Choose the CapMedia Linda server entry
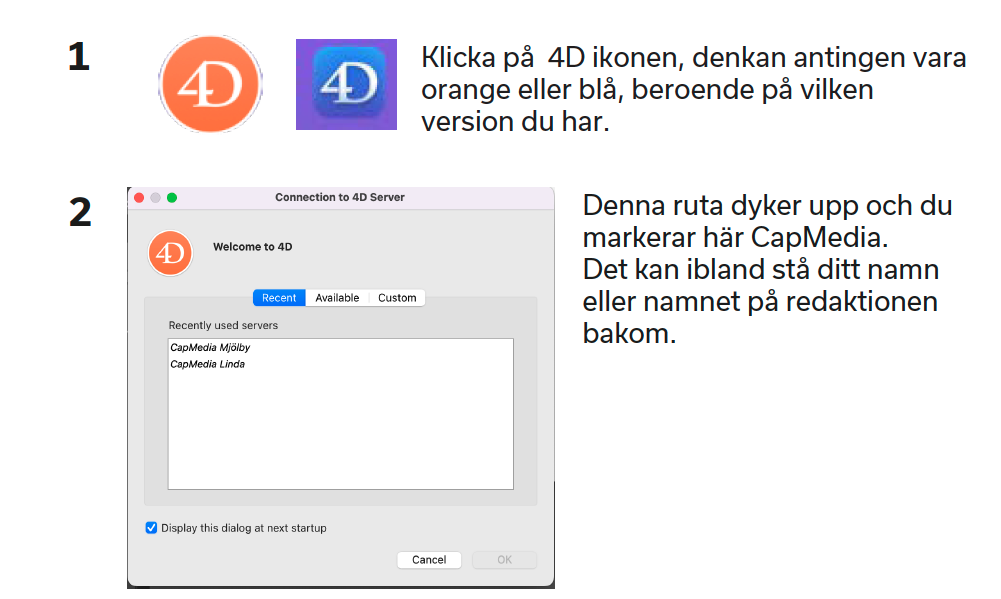This screenshot has width=1001, height=599. click(x=207, y=365)
